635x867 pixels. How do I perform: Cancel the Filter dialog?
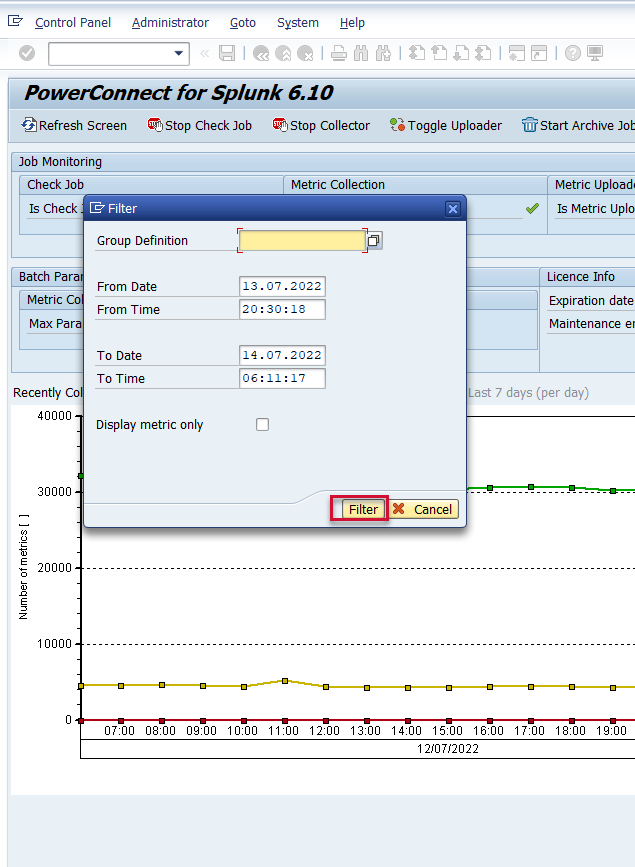(x=423, y=509)
